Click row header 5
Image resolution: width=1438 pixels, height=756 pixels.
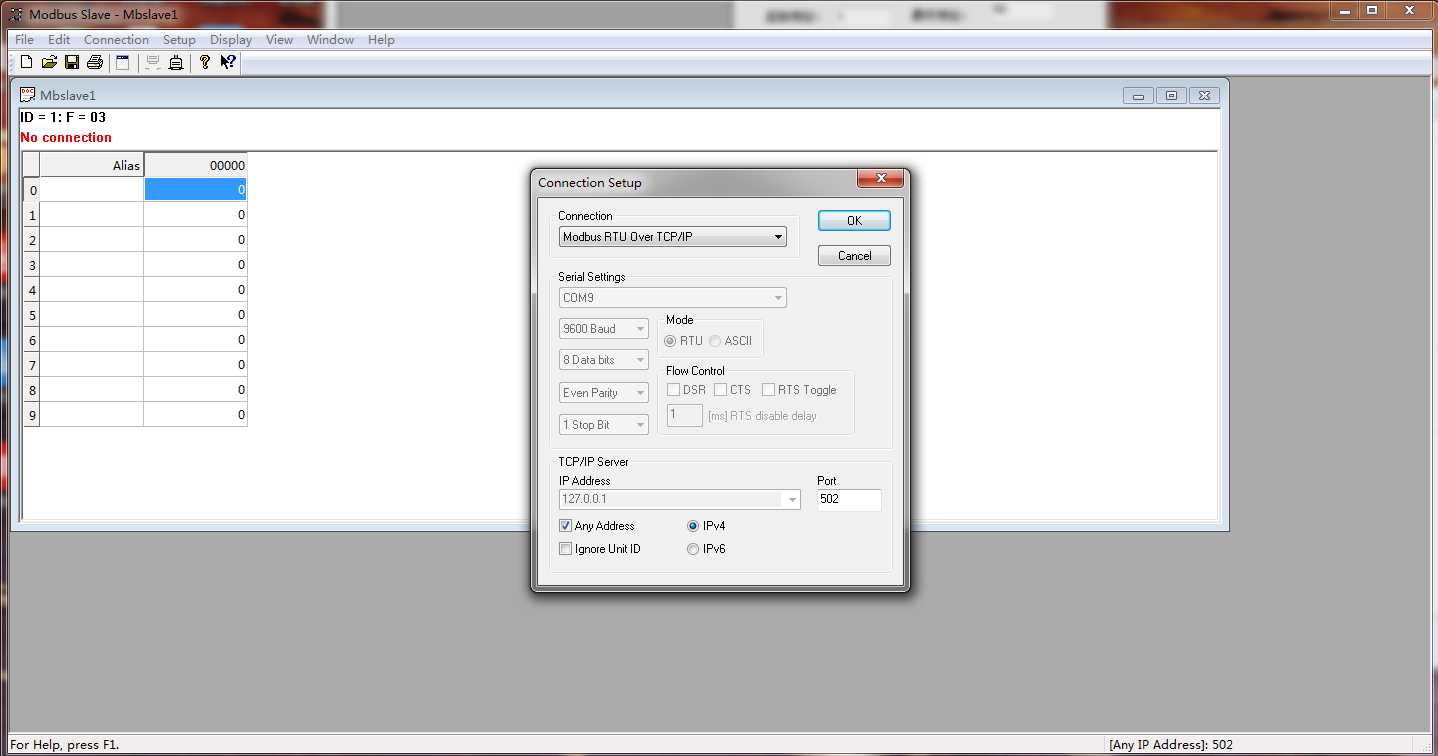32,315
